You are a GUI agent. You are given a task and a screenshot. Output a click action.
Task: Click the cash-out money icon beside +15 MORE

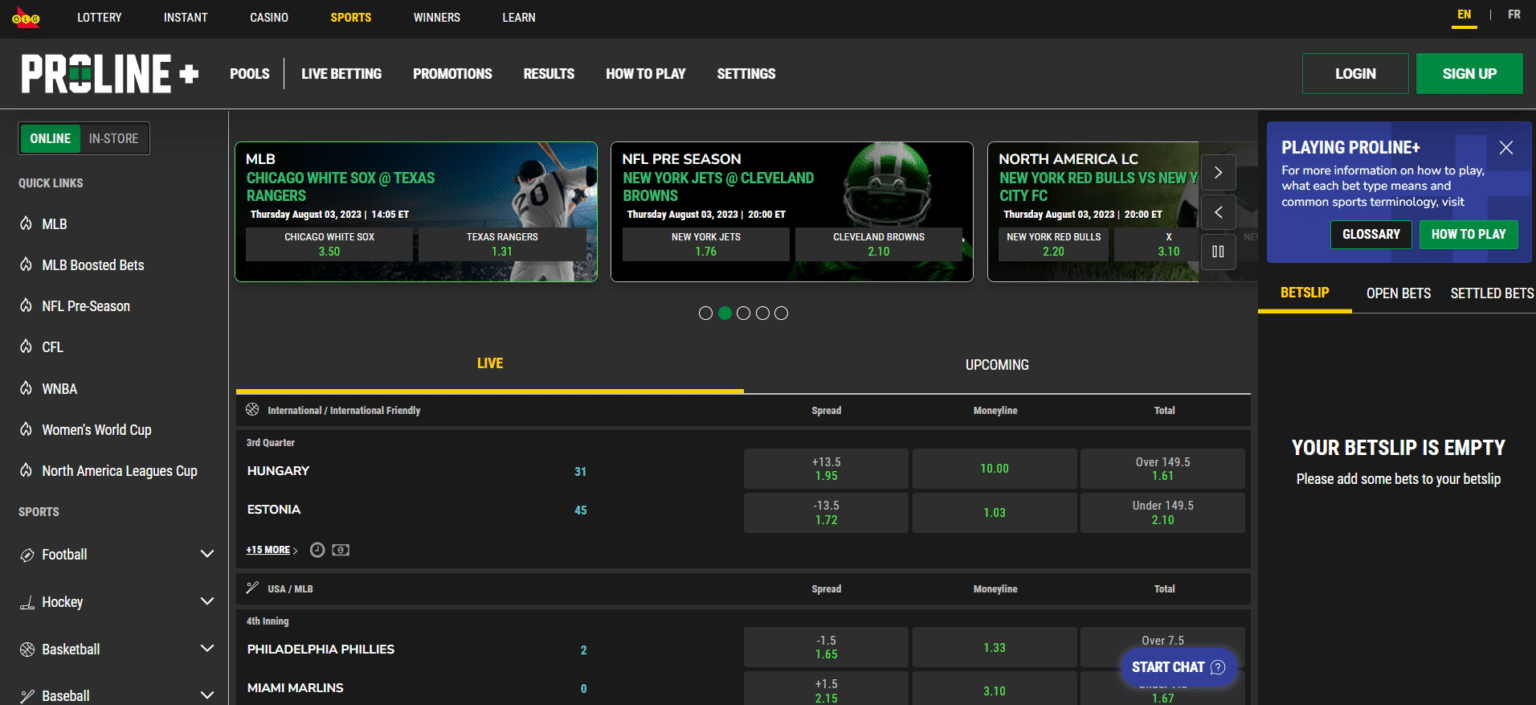pyautogui.click(x=340, y=549)
